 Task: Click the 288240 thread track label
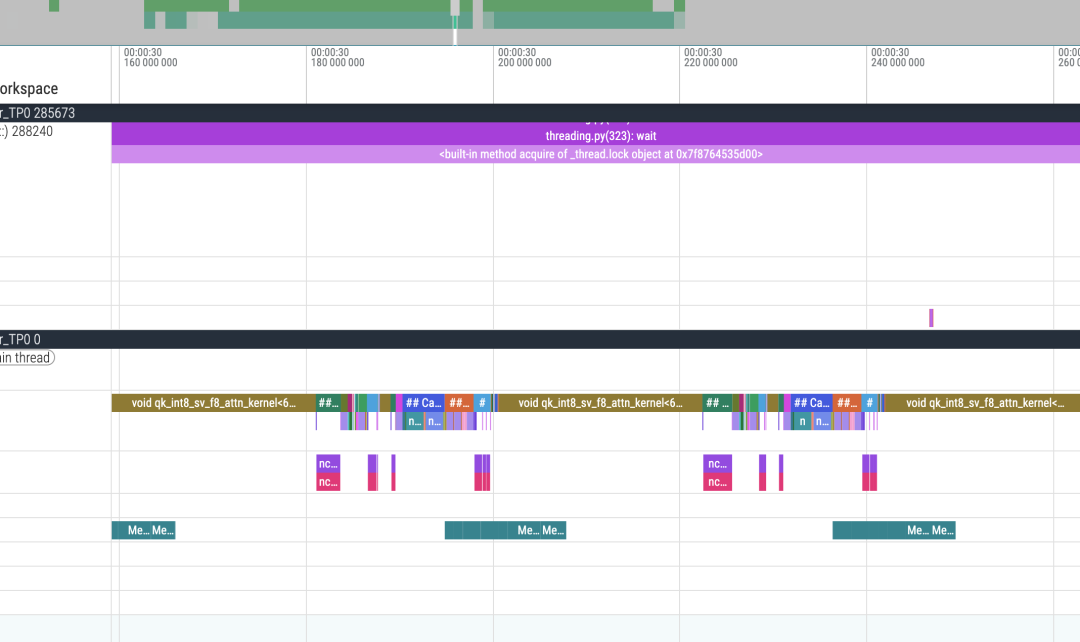pos(28,131)
